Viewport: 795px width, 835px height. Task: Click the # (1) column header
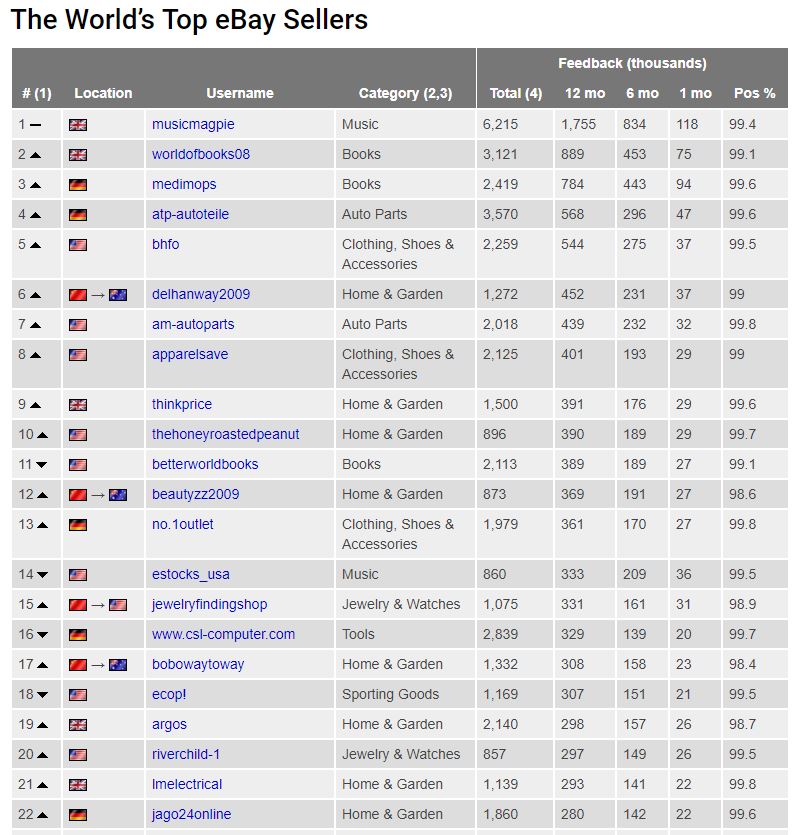pos(37,94)
